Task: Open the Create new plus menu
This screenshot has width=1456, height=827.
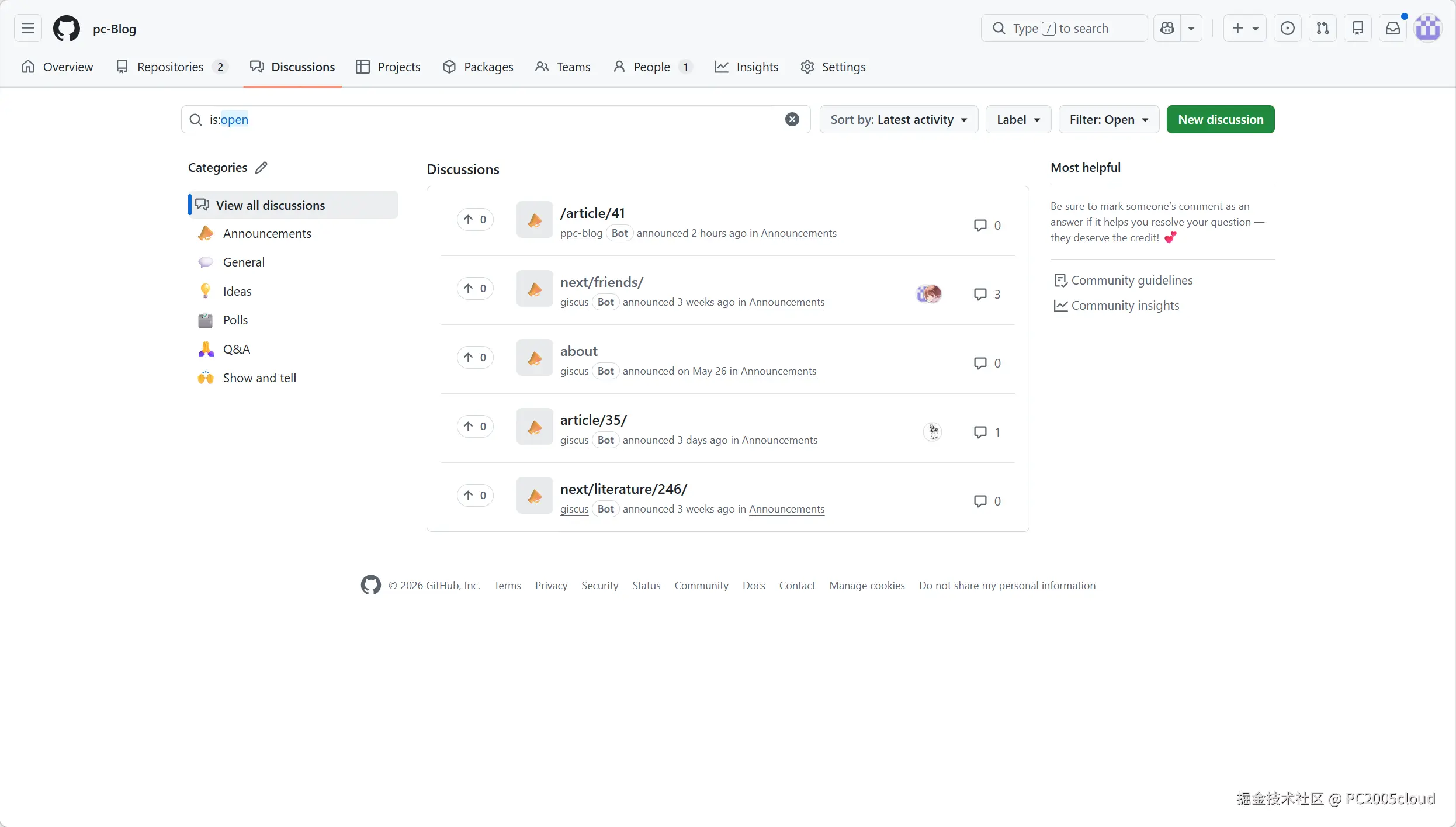Action: tap(1245, 28)
